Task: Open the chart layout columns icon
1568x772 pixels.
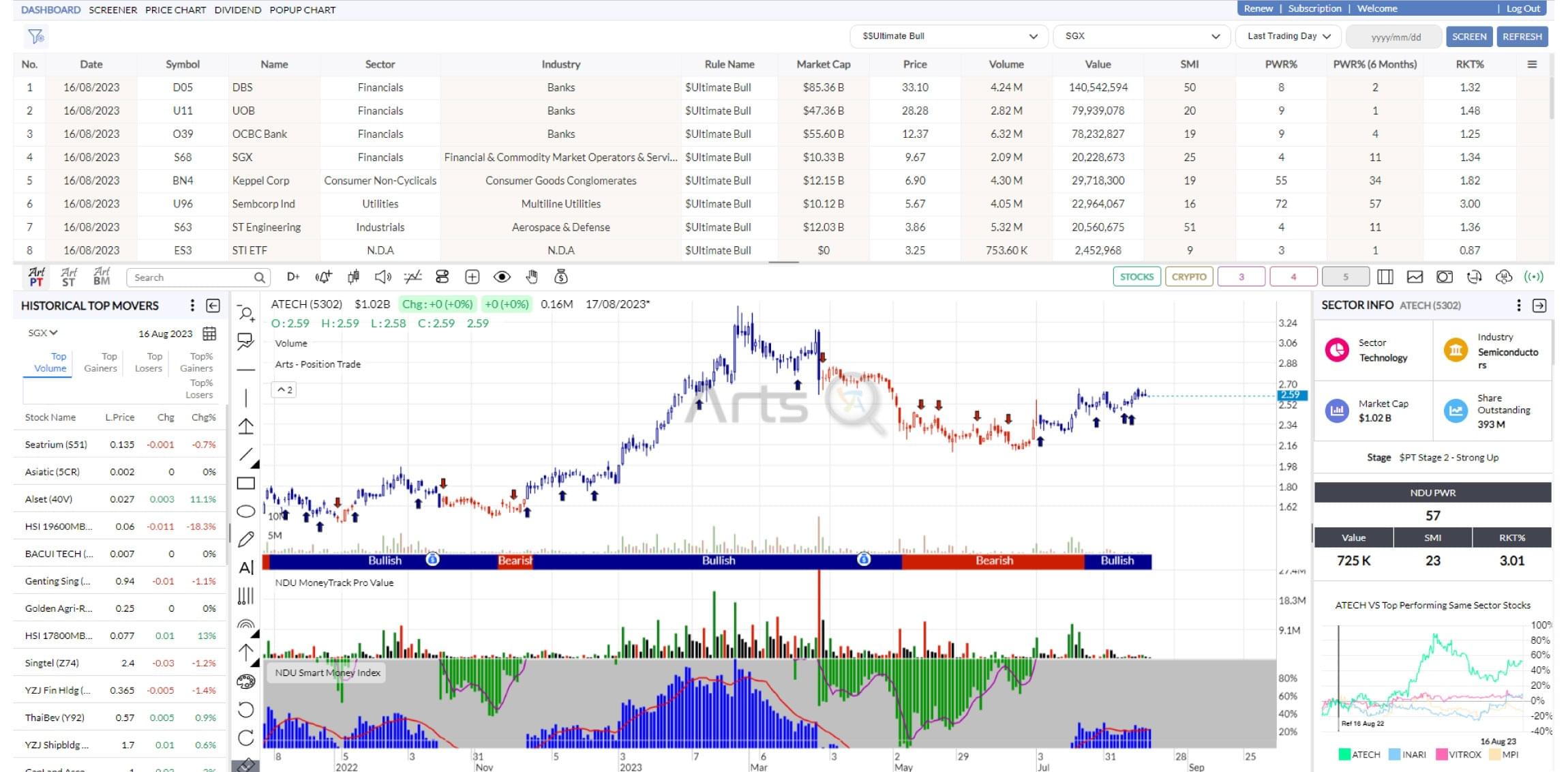Action: click(x=1385, y=277)
